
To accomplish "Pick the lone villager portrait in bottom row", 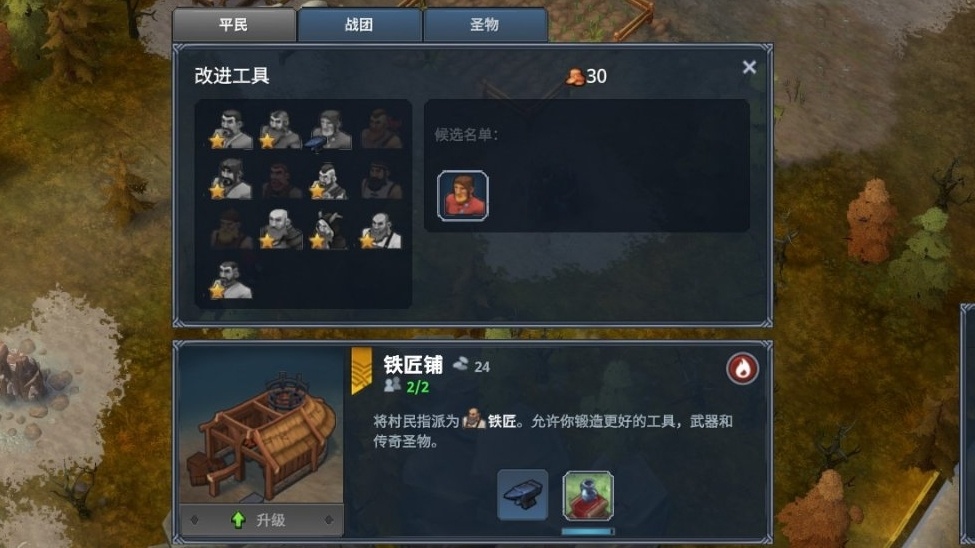I will tap(229, 279).
